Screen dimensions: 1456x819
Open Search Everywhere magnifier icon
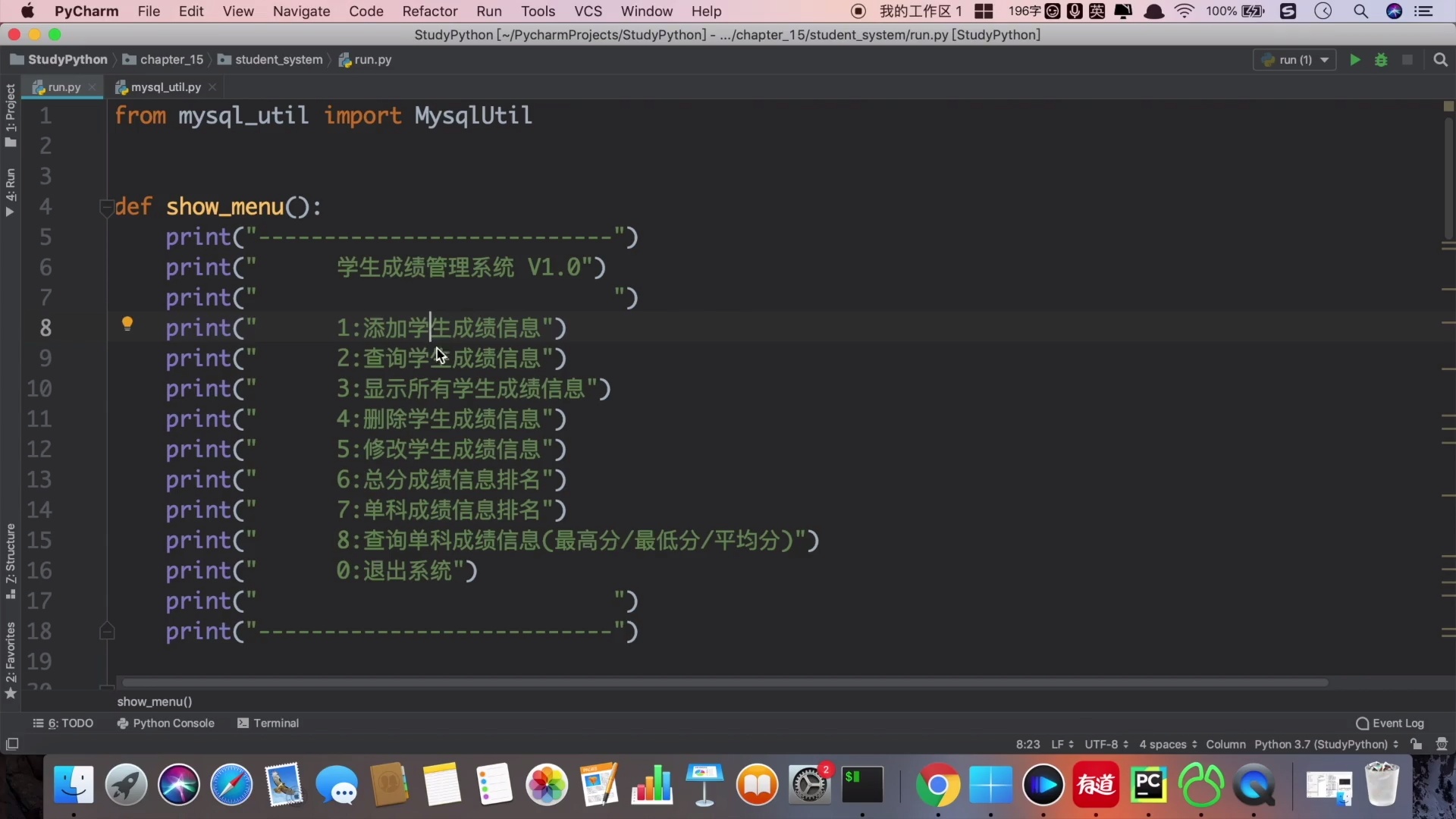tap(1441, 60)
